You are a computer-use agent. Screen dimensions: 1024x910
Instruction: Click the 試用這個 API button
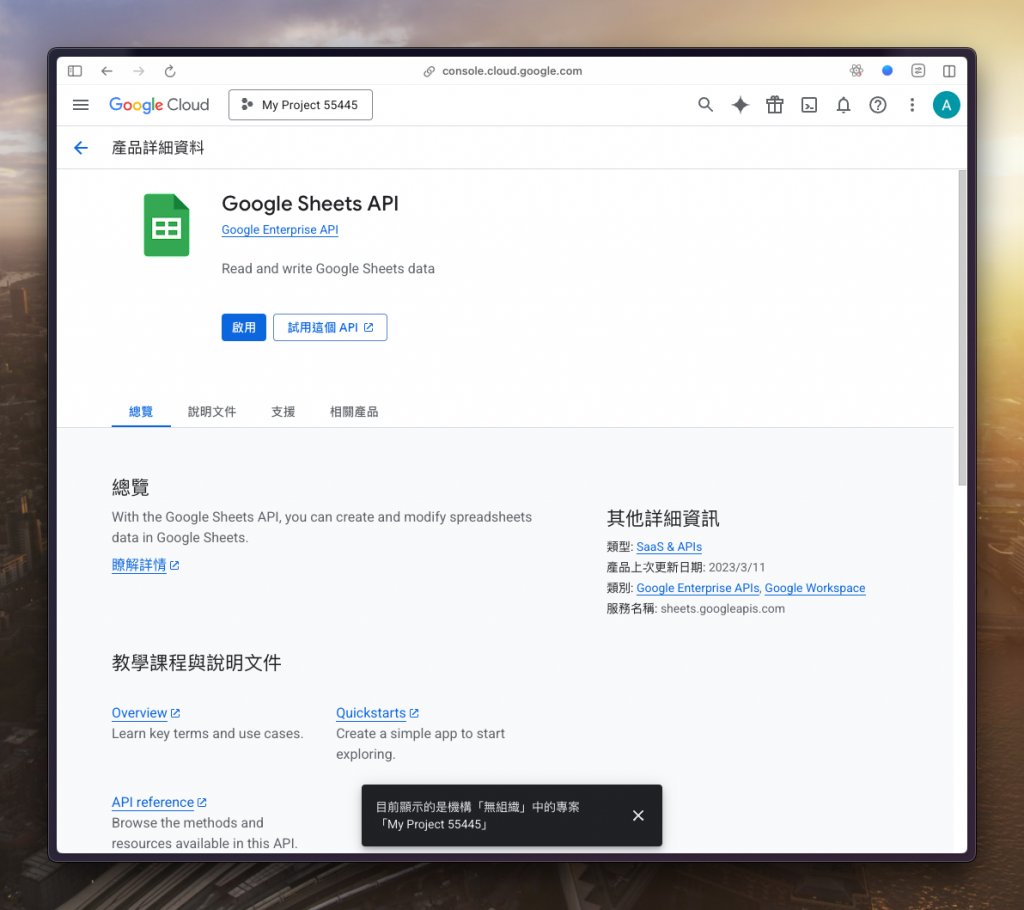pyautogui.click(x=330, y=327)
